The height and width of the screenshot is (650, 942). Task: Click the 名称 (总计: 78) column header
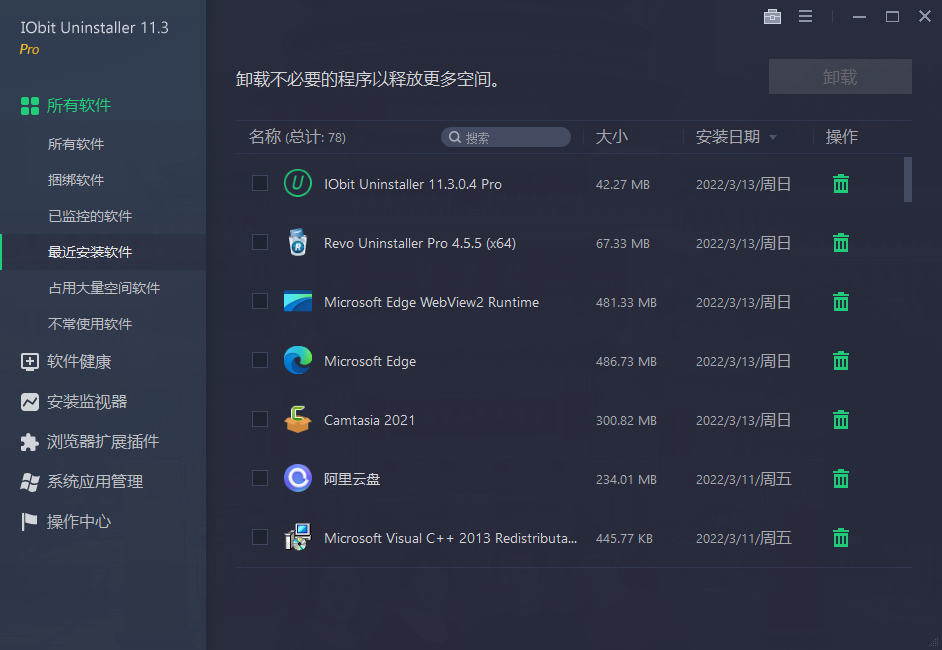(x=297, y=137)
